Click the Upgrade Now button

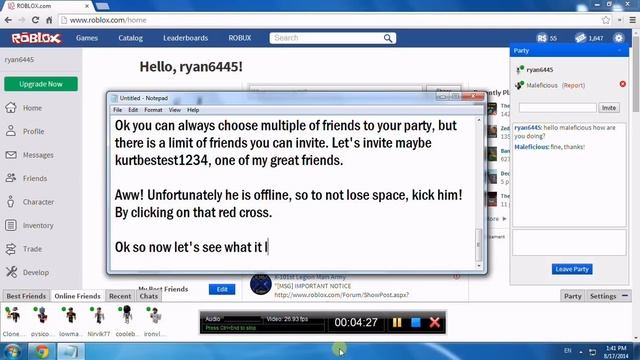point(41,84)
